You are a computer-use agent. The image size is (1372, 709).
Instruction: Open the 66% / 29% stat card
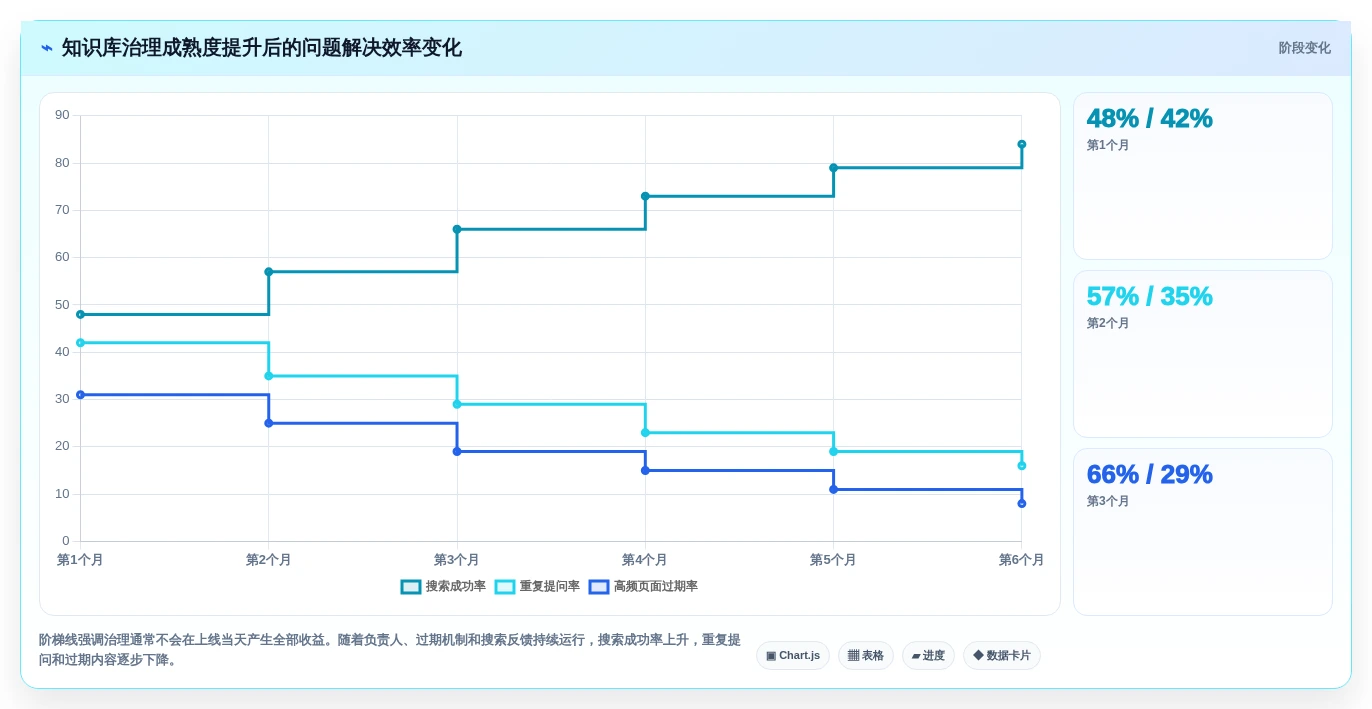(1203, 532)
